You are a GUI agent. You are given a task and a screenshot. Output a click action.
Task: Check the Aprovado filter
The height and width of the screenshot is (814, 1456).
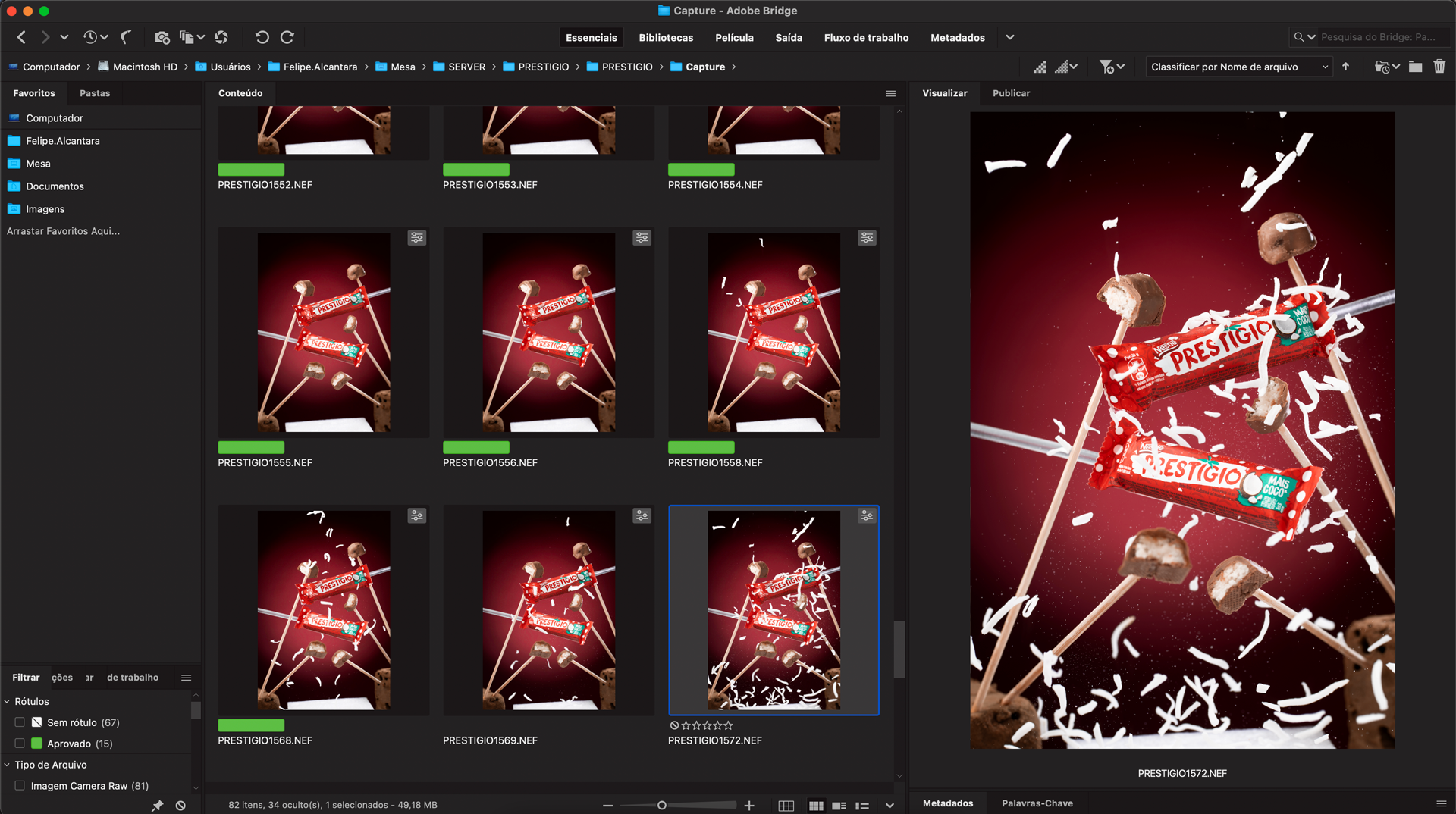[20, 744]
